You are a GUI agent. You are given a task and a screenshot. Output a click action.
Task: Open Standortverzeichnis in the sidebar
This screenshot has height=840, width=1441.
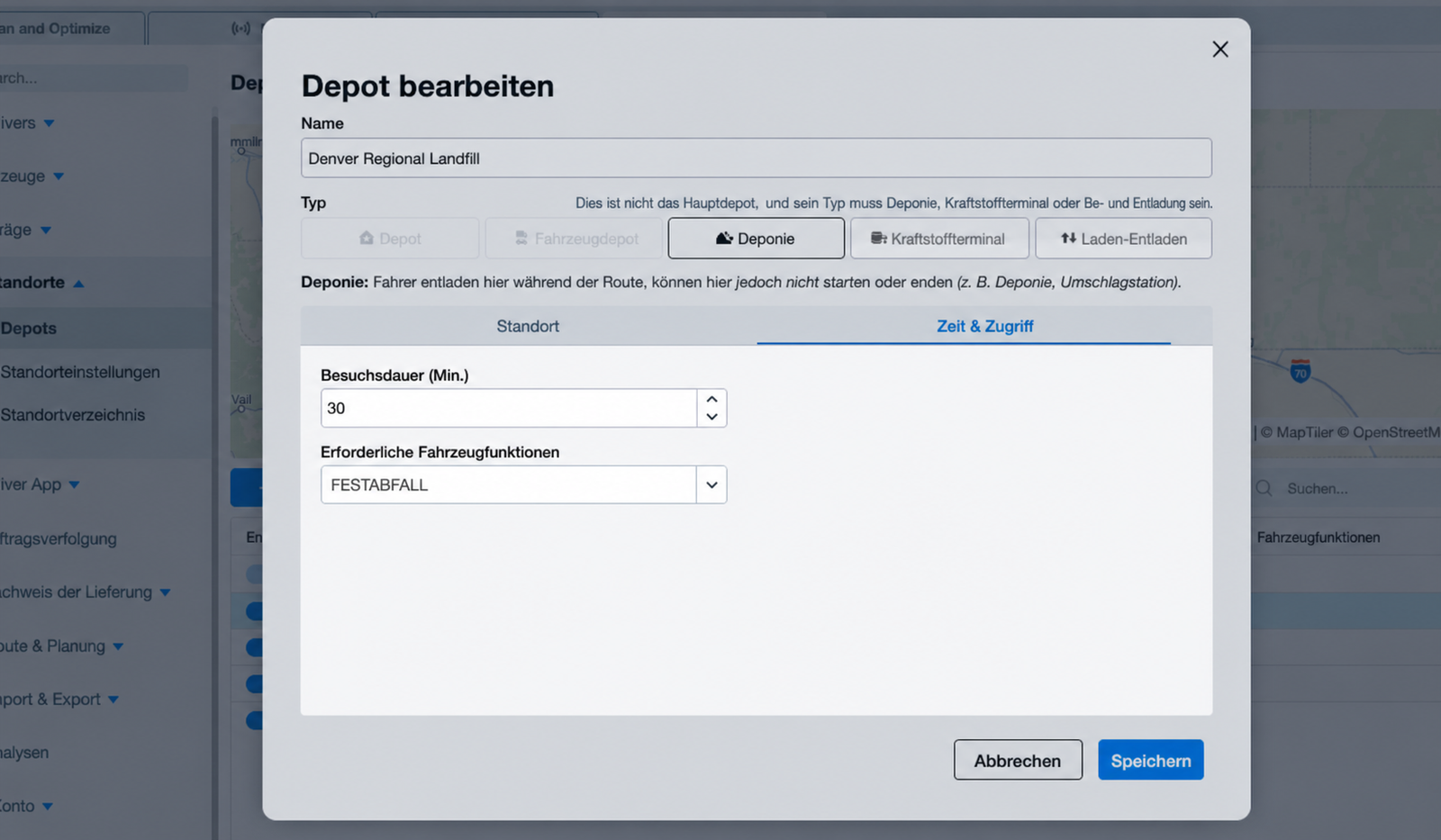[x=73, y=415]
